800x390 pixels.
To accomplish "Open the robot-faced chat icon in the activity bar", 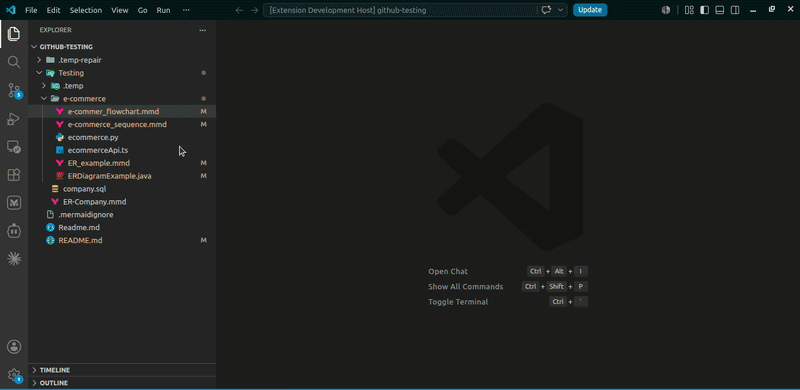I will pos(14,231).
